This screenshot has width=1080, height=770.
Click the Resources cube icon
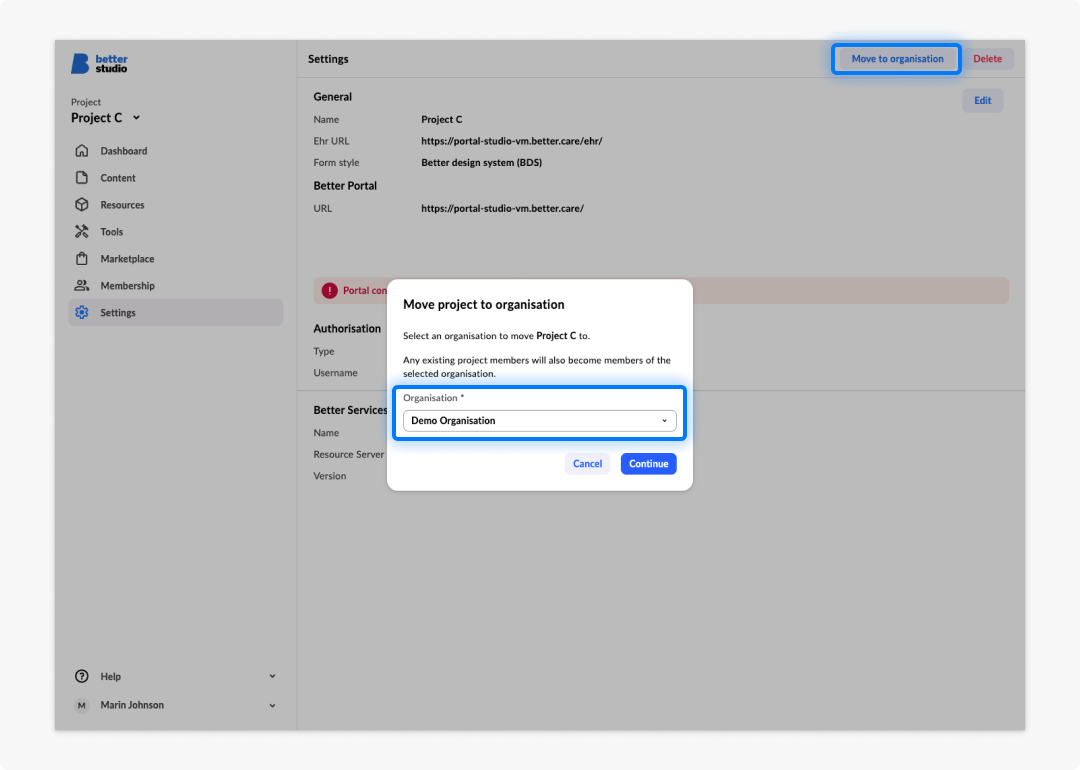point(82,205)
